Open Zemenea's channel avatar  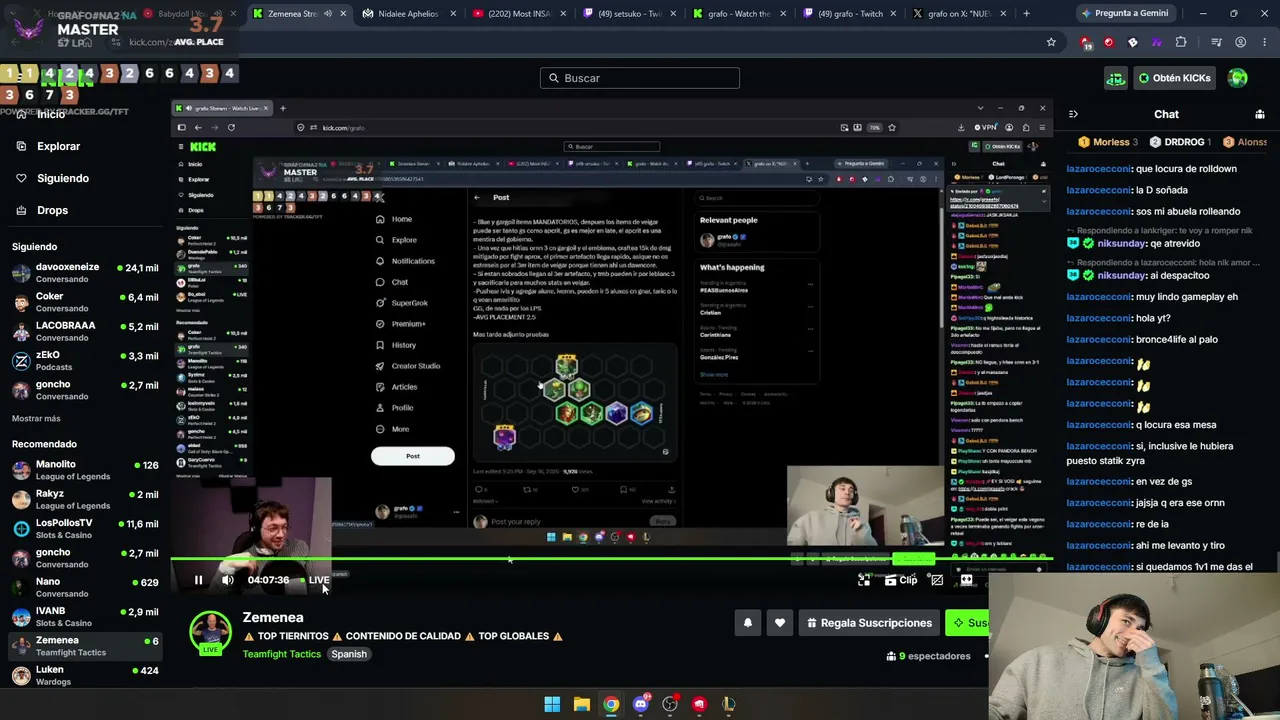pos(210,631)
